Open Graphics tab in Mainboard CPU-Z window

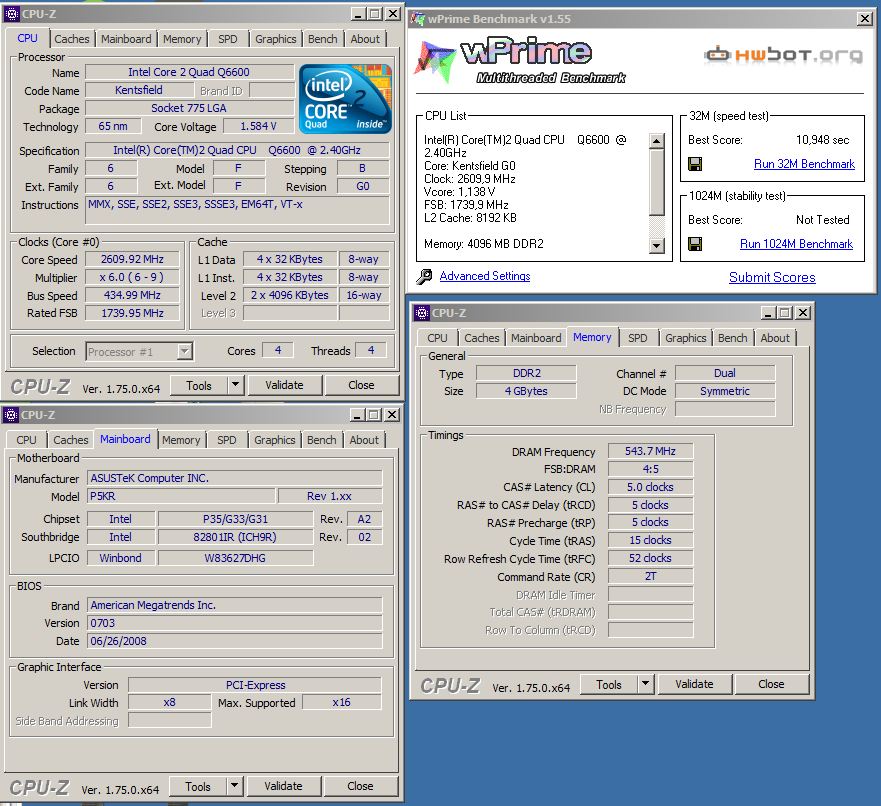pyautogui.click(x=274, y=440)
